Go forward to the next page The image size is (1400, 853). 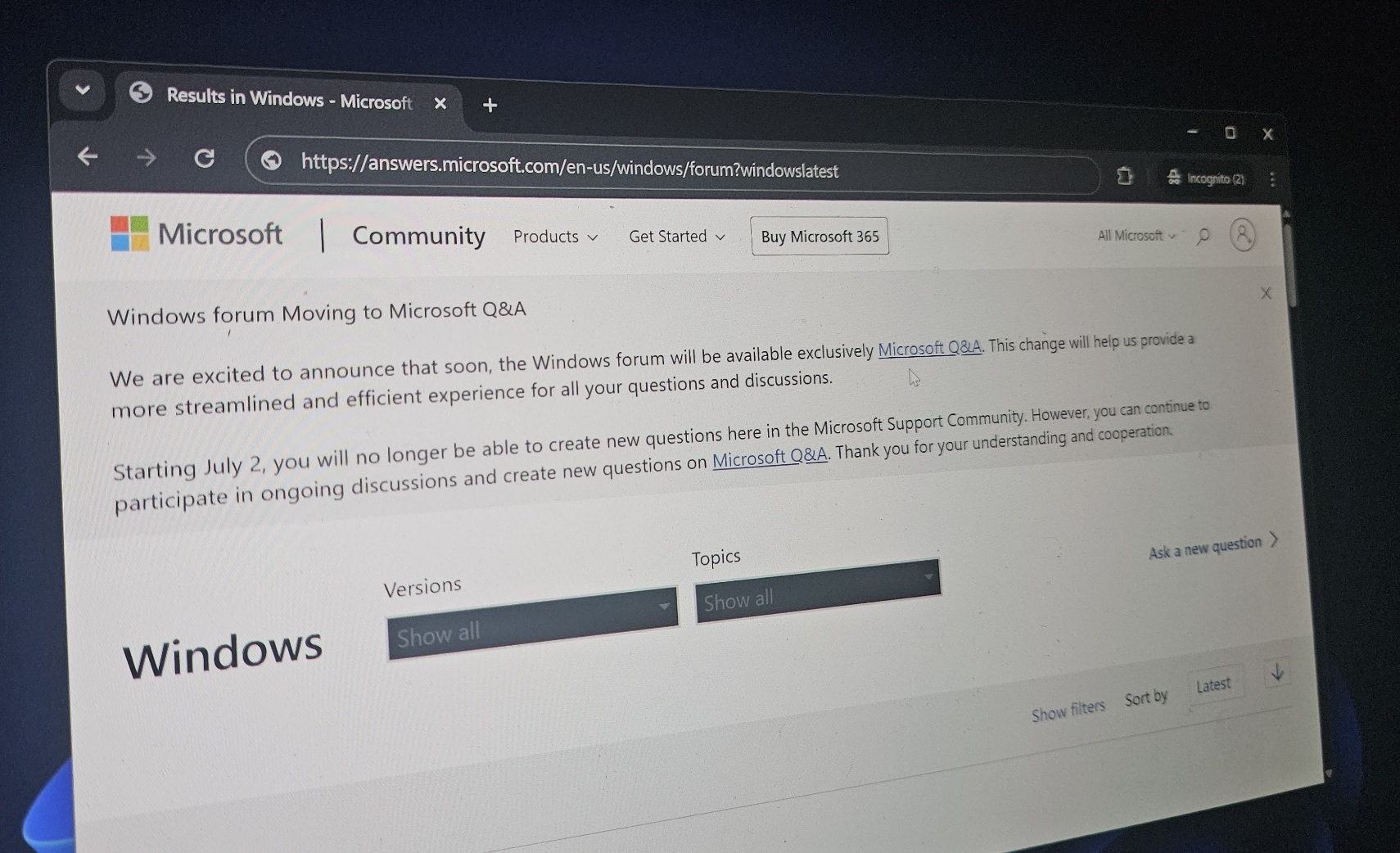click(146, 157)
